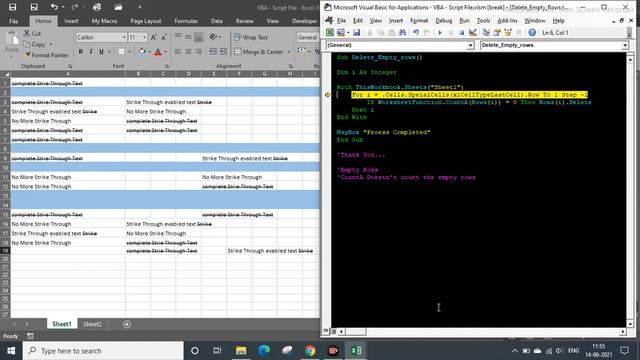
Task: Switch to the Page Layout ribbon tab
Action: click(146, 21)
